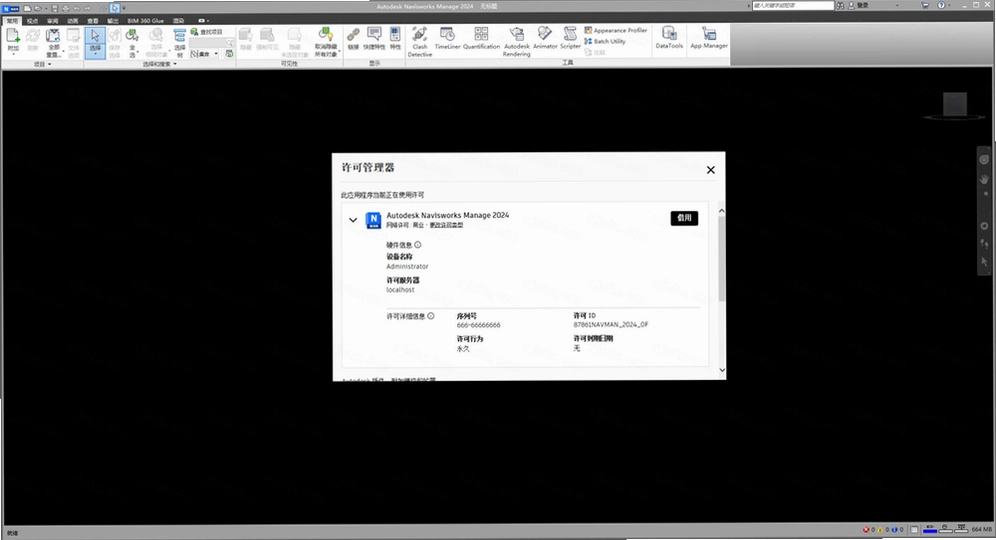The image size is (996, 540).
Task: Activate the Select (选择) arrow tool
Action: coord(95,36)
